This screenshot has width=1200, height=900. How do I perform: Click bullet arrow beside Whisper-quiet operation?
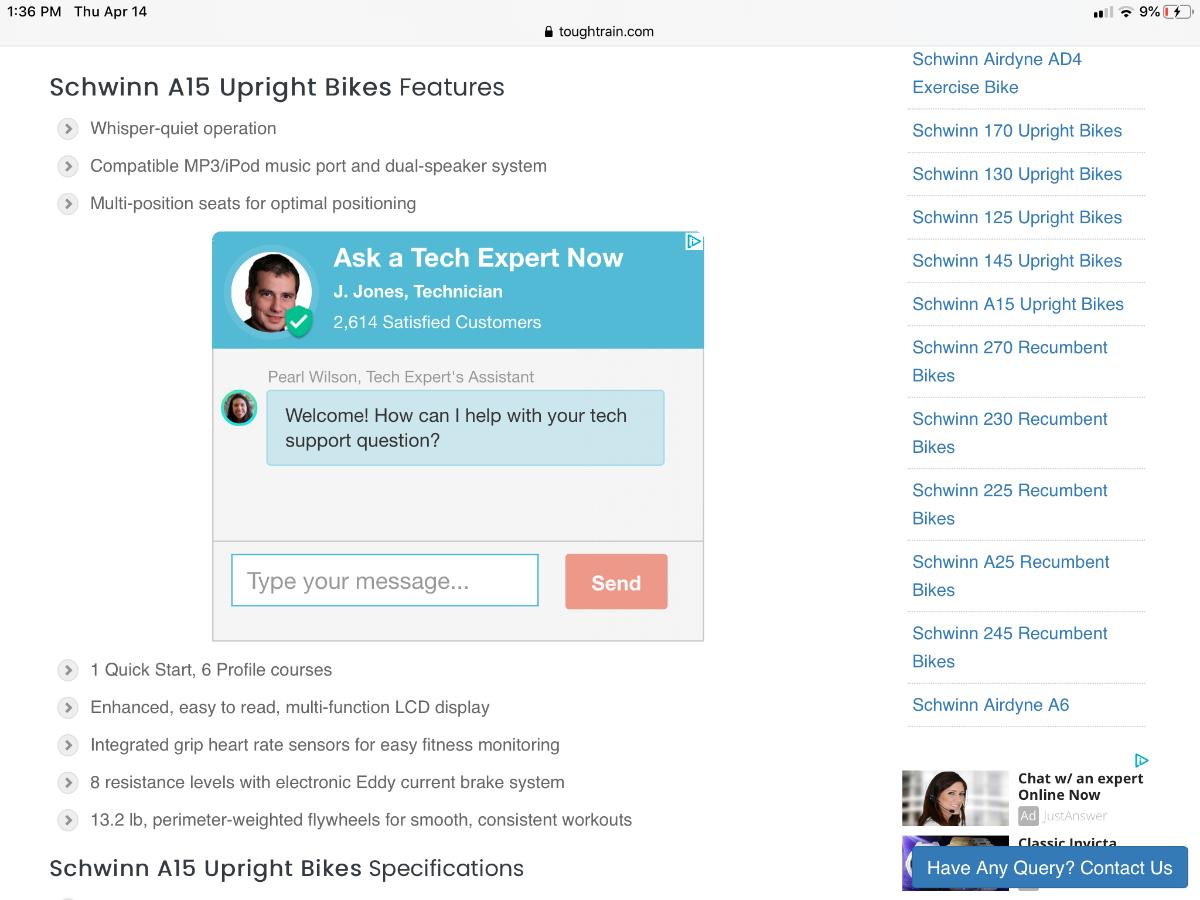[x=68, y=129]
